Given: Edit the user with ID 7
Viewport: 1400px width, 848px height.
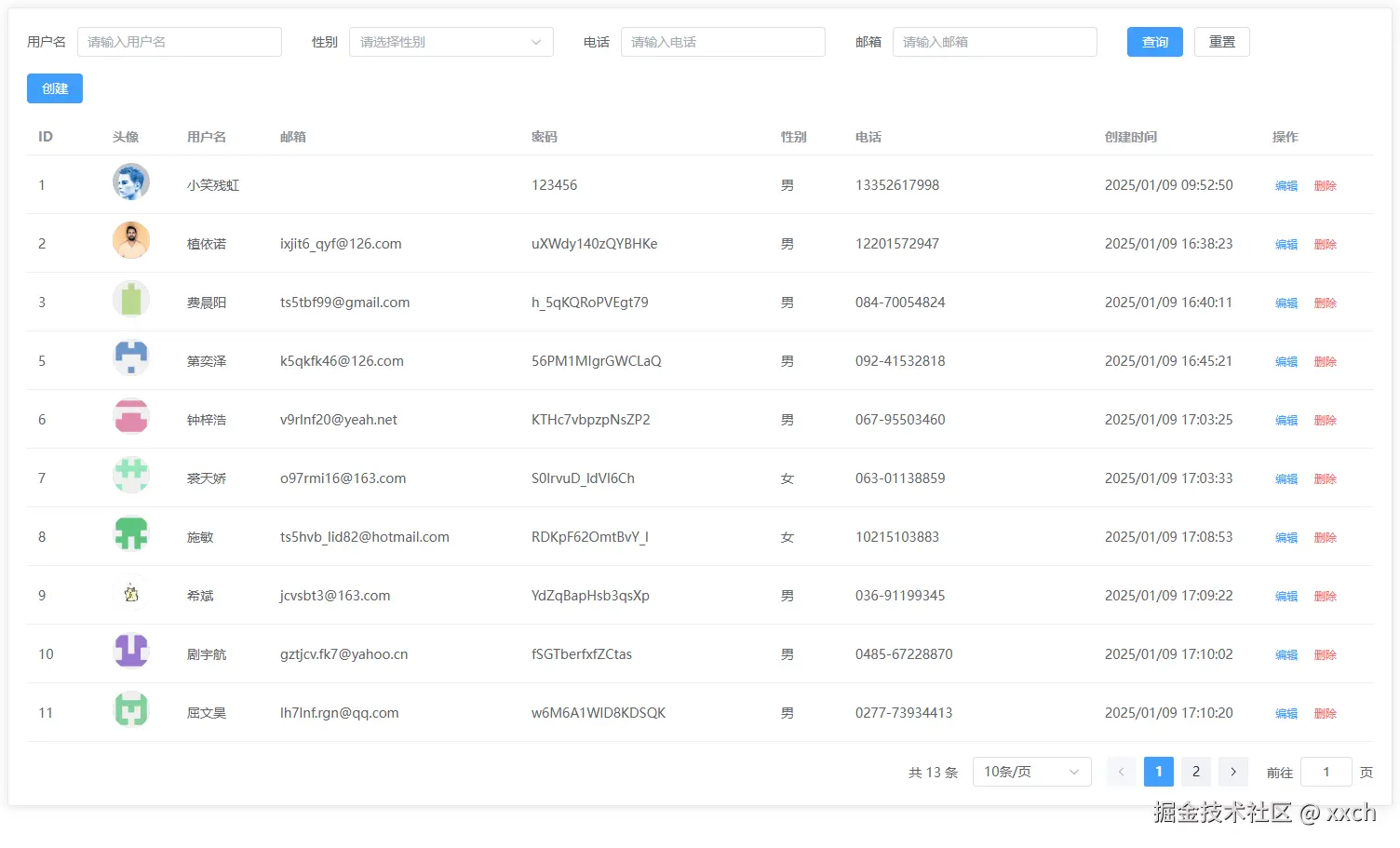Looking at the screenshot, I should 1286,478.
